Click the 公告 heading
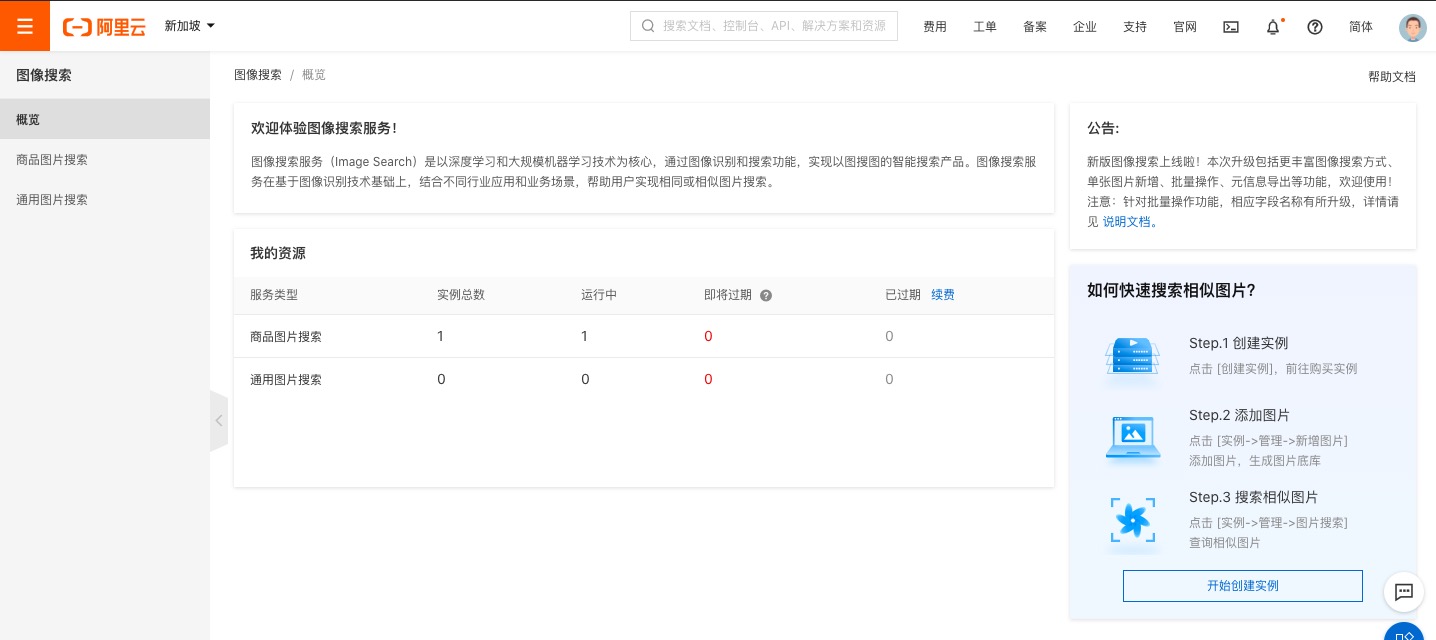Screen dimensions: 1436x640 [x=1103, y=129]
